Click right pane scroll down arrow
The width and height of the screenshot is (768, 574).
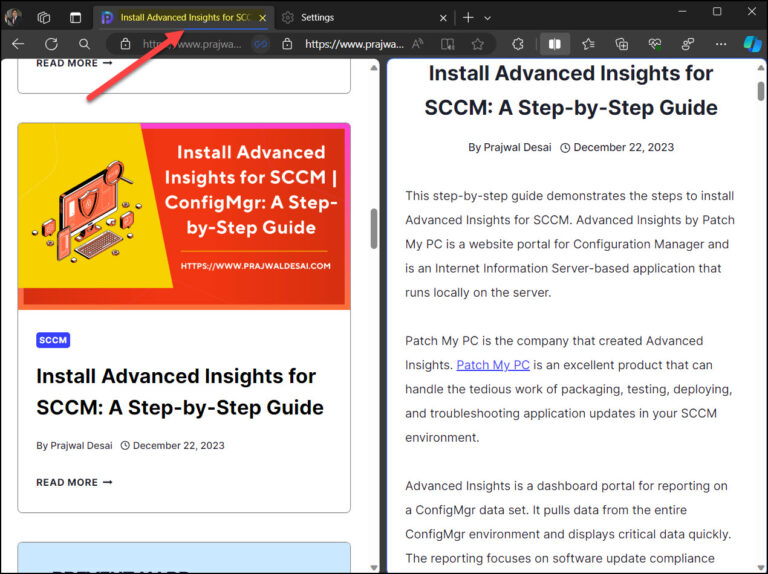point(761,568)
